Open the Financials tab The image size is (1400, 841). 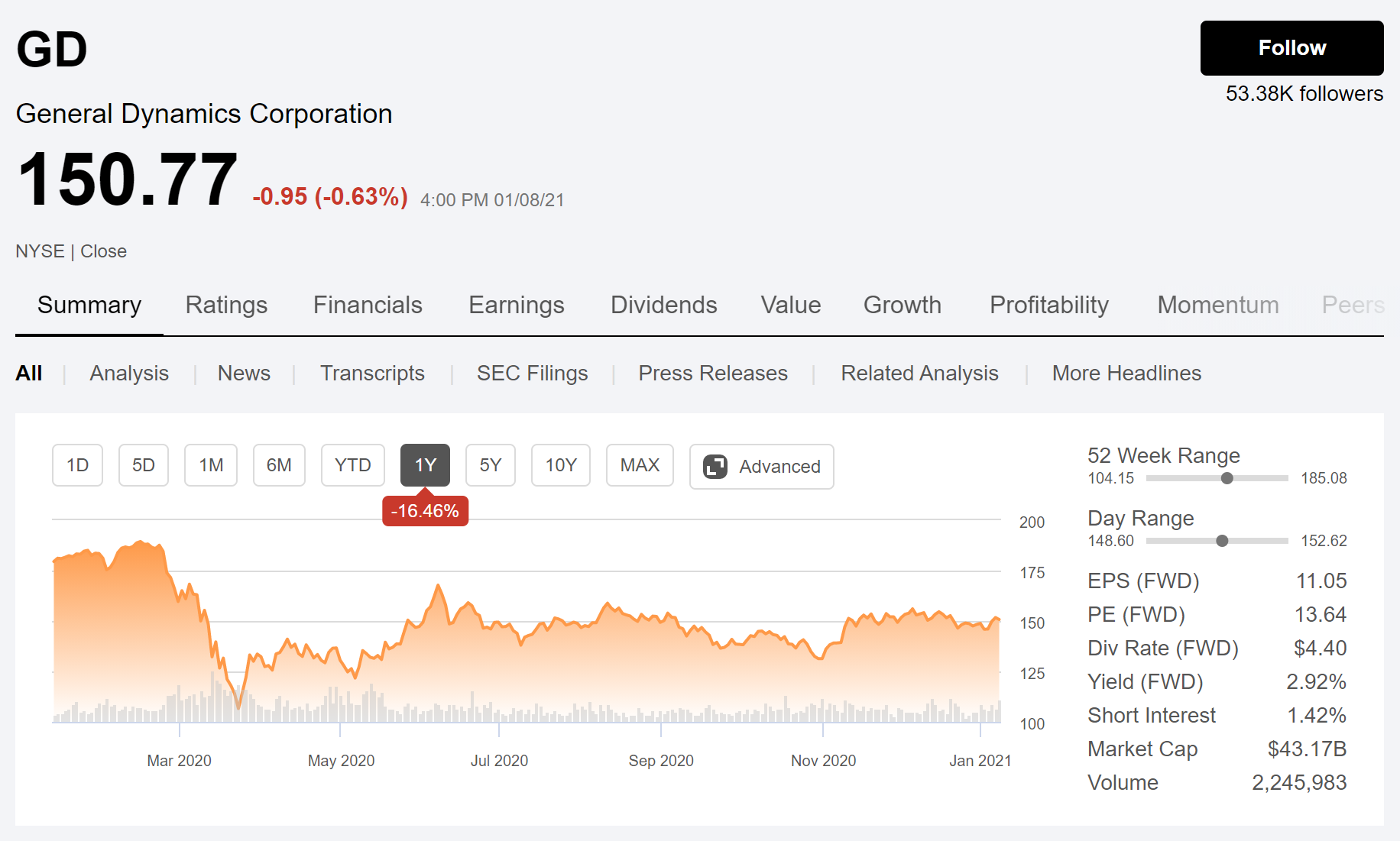368,305
